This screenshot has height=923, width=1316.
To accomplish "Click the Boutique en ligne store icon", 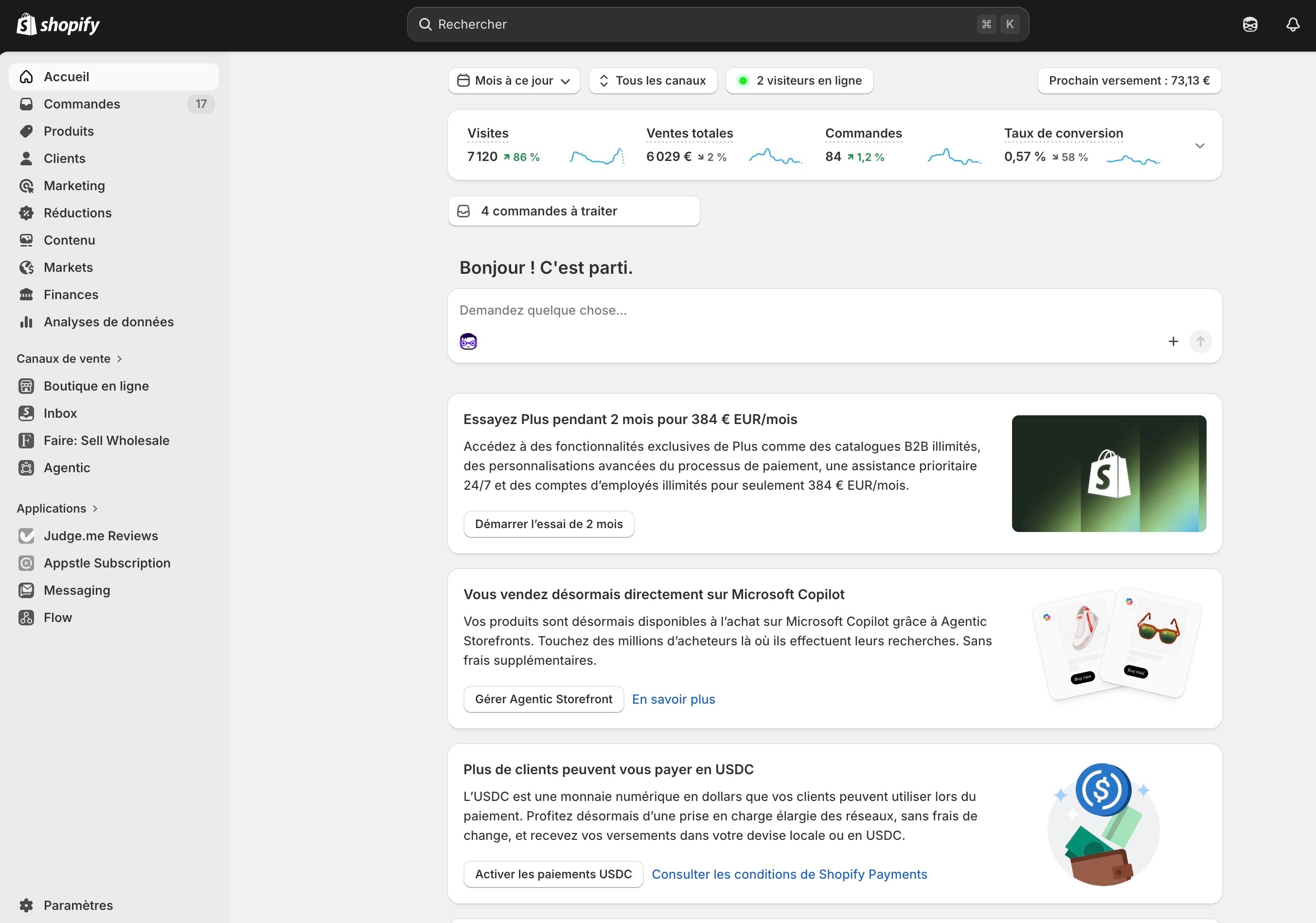I will 26,386.
